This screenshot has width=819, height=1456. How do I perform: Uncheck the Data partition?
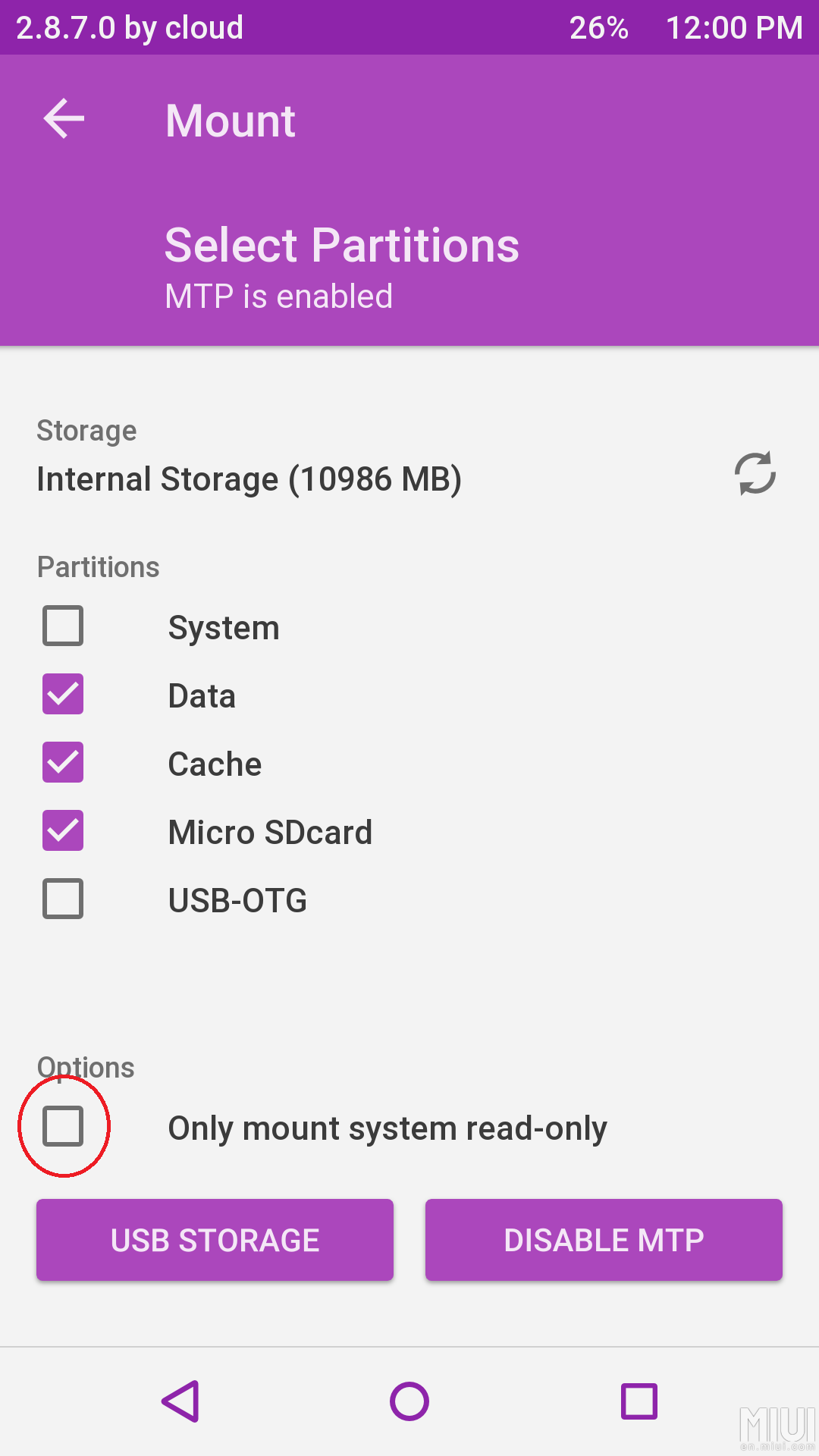click(x=63, y=694)
